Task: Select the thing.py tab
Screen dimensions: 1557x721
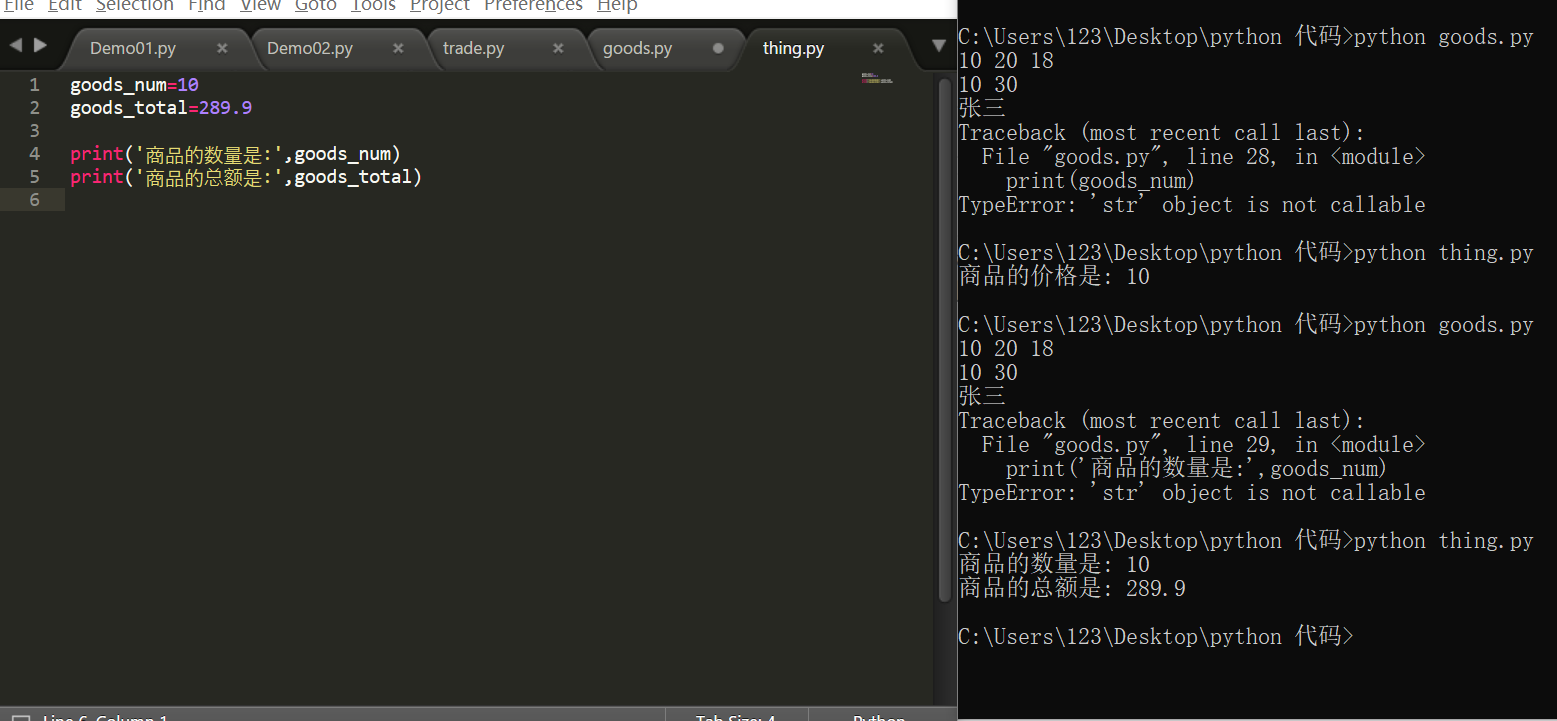Action: pos(794,48)
